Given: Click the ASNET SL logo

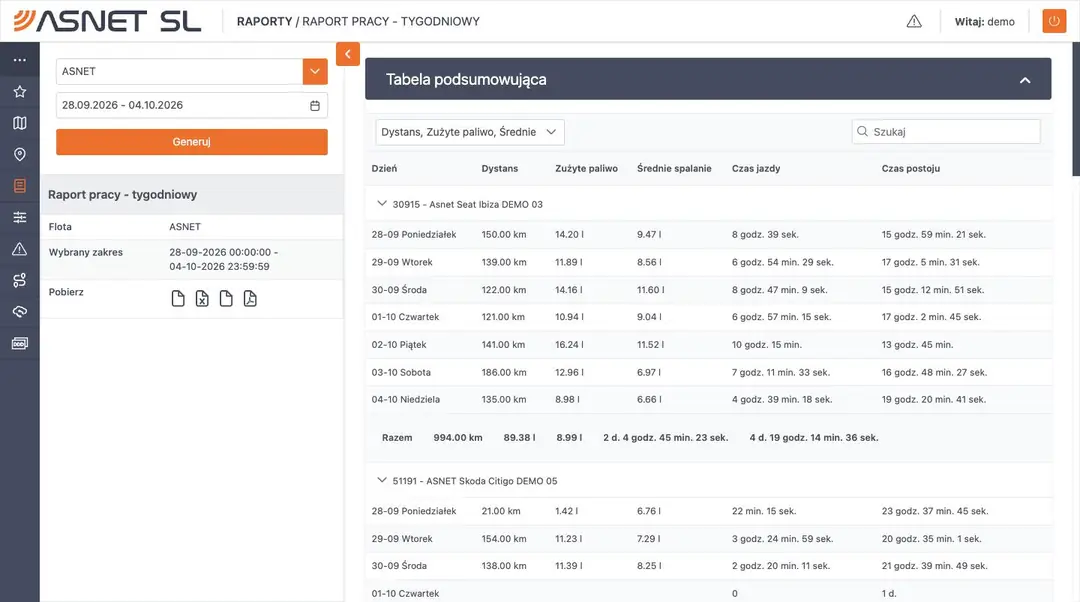Looking at the screenshot, I should click(x=107, y=21).
